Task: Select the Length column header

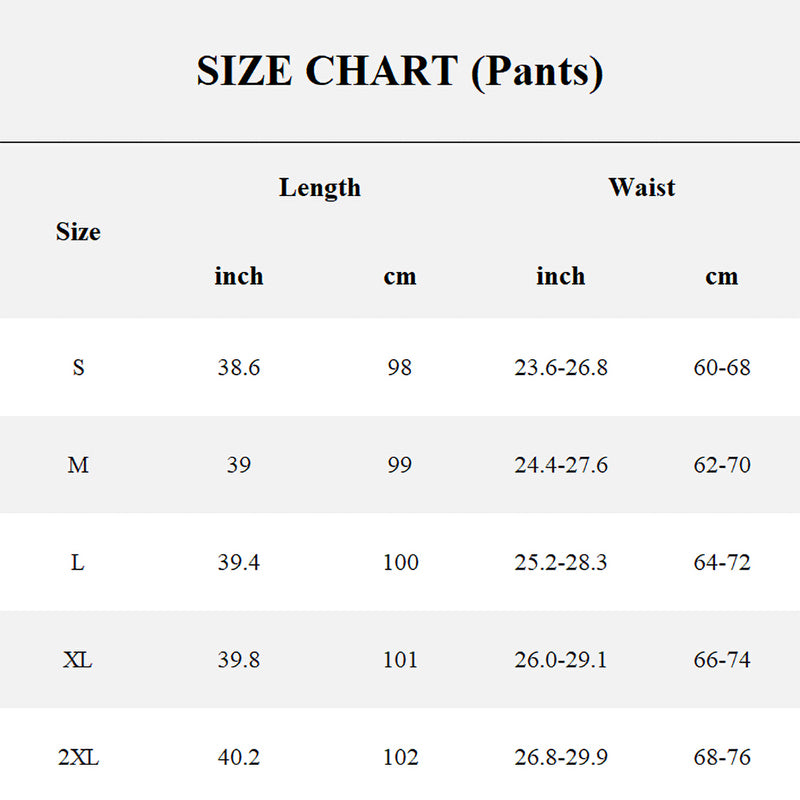Action: (x=319, y=187)
